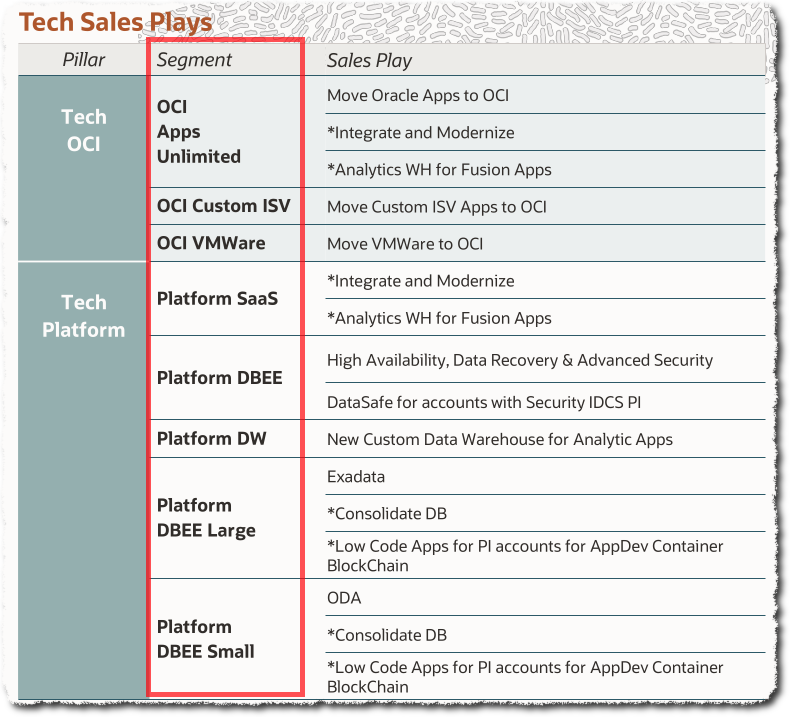
Task: Click the Sales Play column header
Action: pyautogui.click(x=369, y=60)
